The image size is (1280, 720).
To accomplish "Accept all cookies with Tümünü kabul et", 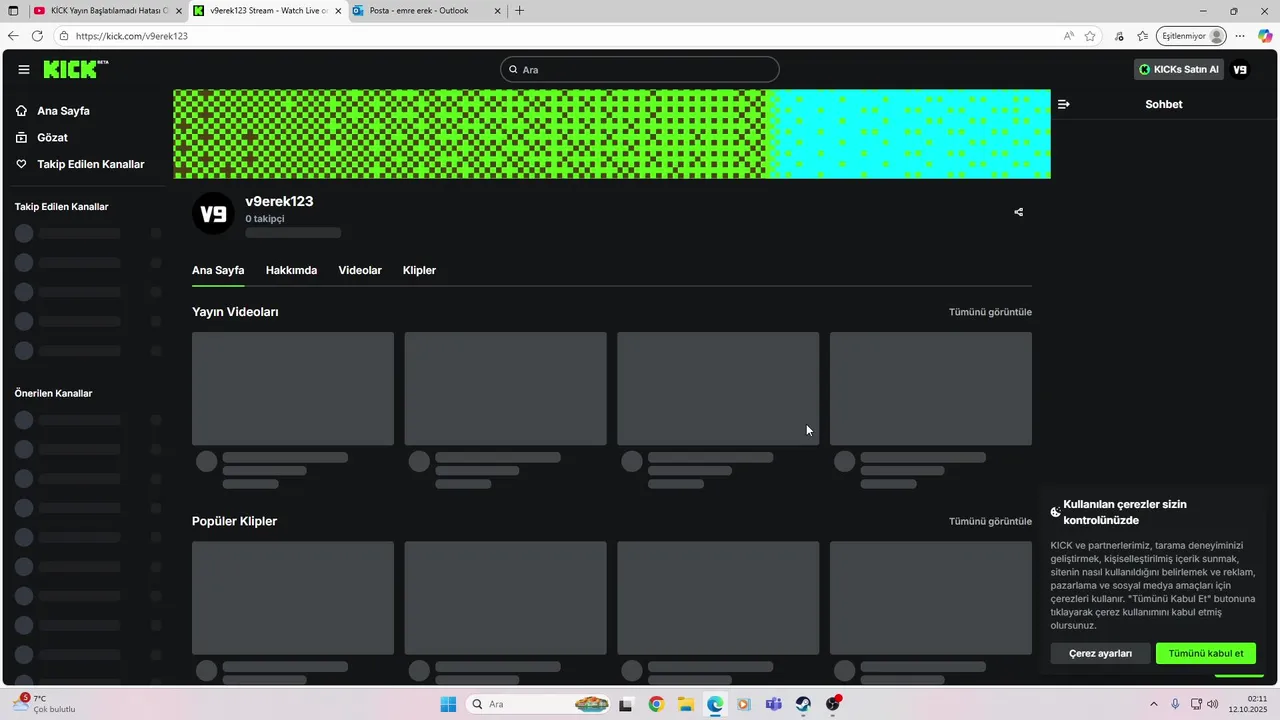I will [1206, 653].
